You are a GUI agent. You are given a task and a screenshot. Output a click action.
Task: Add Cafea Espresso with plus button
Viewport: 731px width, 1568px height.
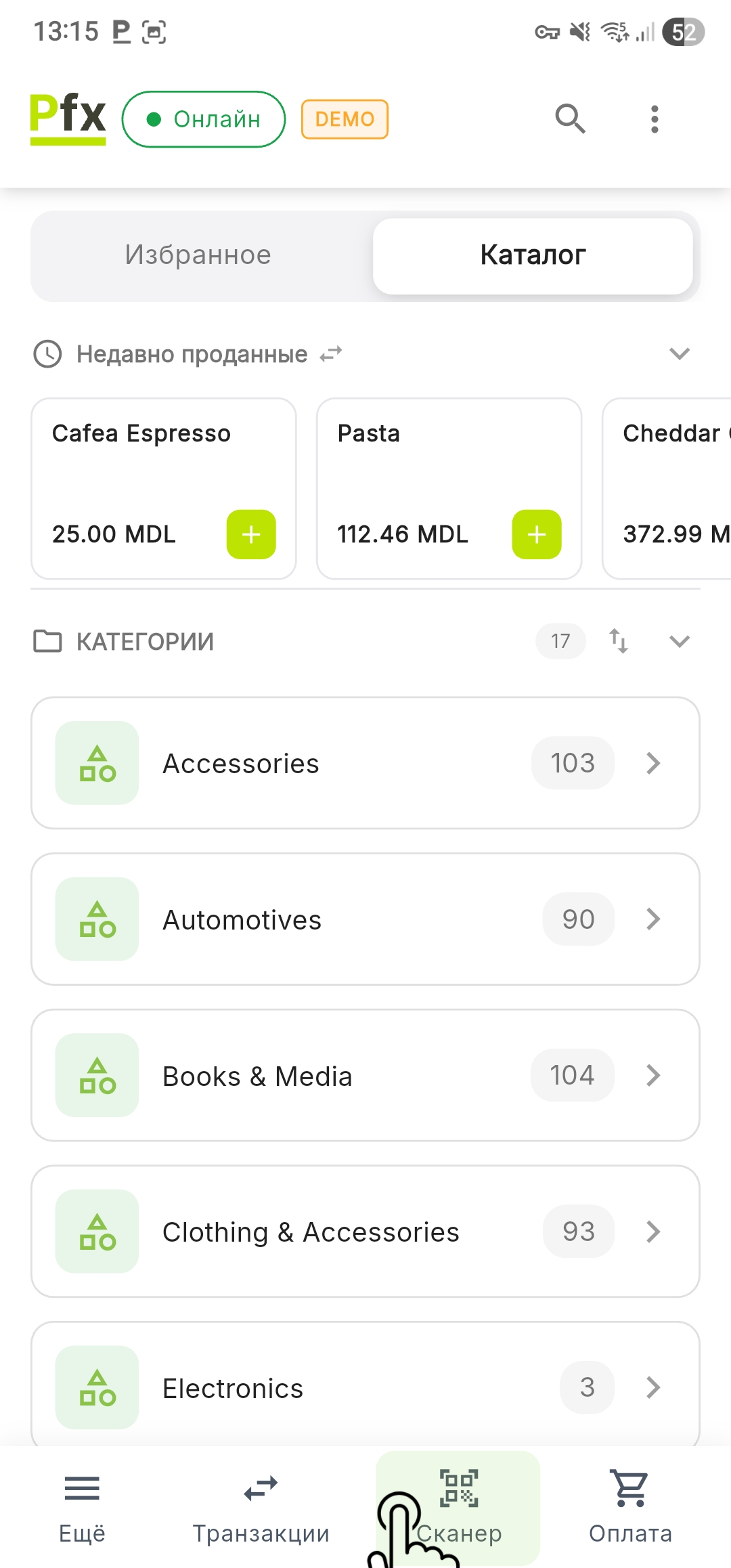click(251, 534)
